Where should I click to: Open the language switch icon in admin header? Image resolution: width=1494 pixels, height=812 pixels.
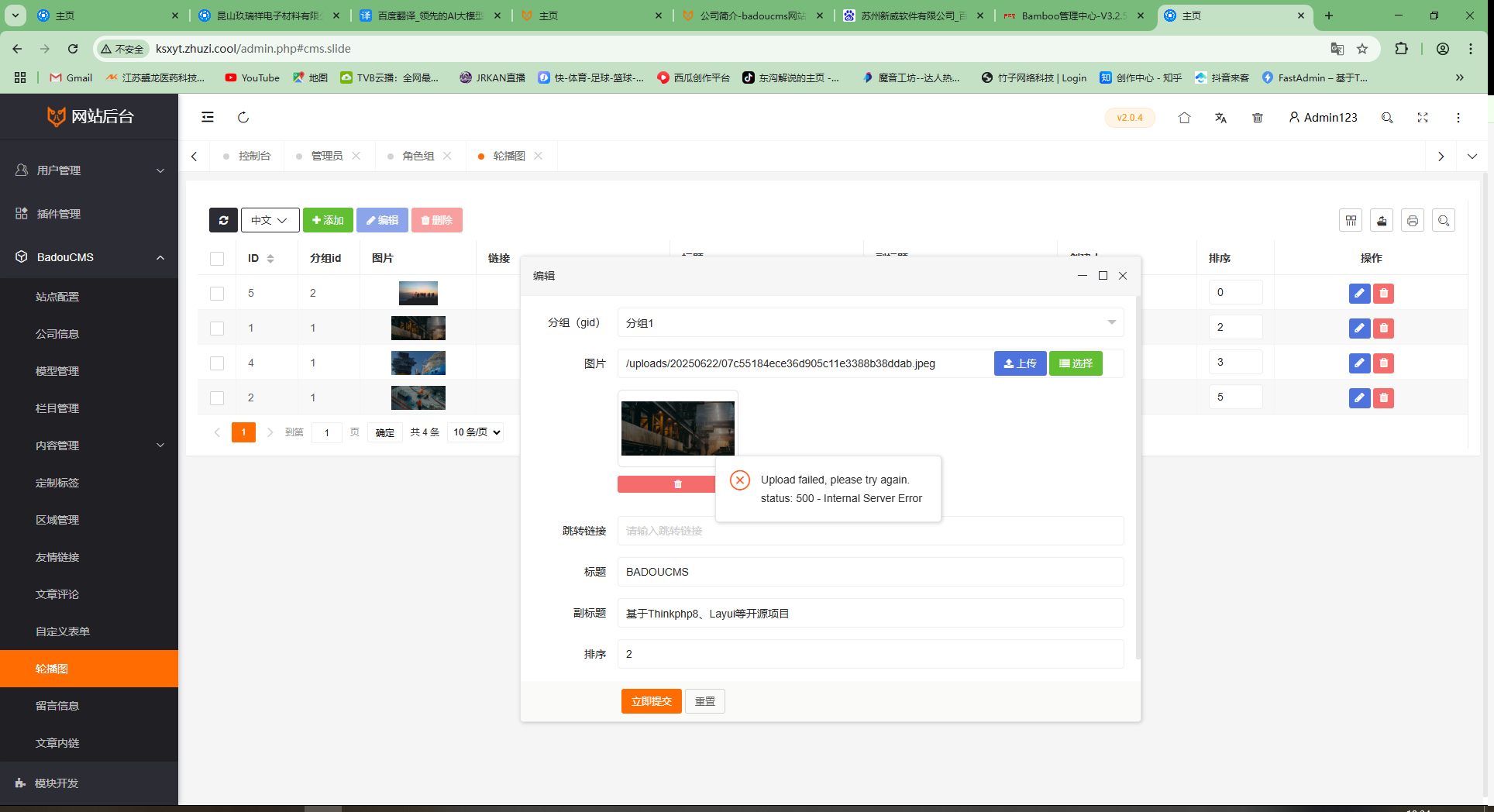coord(1220,117)
